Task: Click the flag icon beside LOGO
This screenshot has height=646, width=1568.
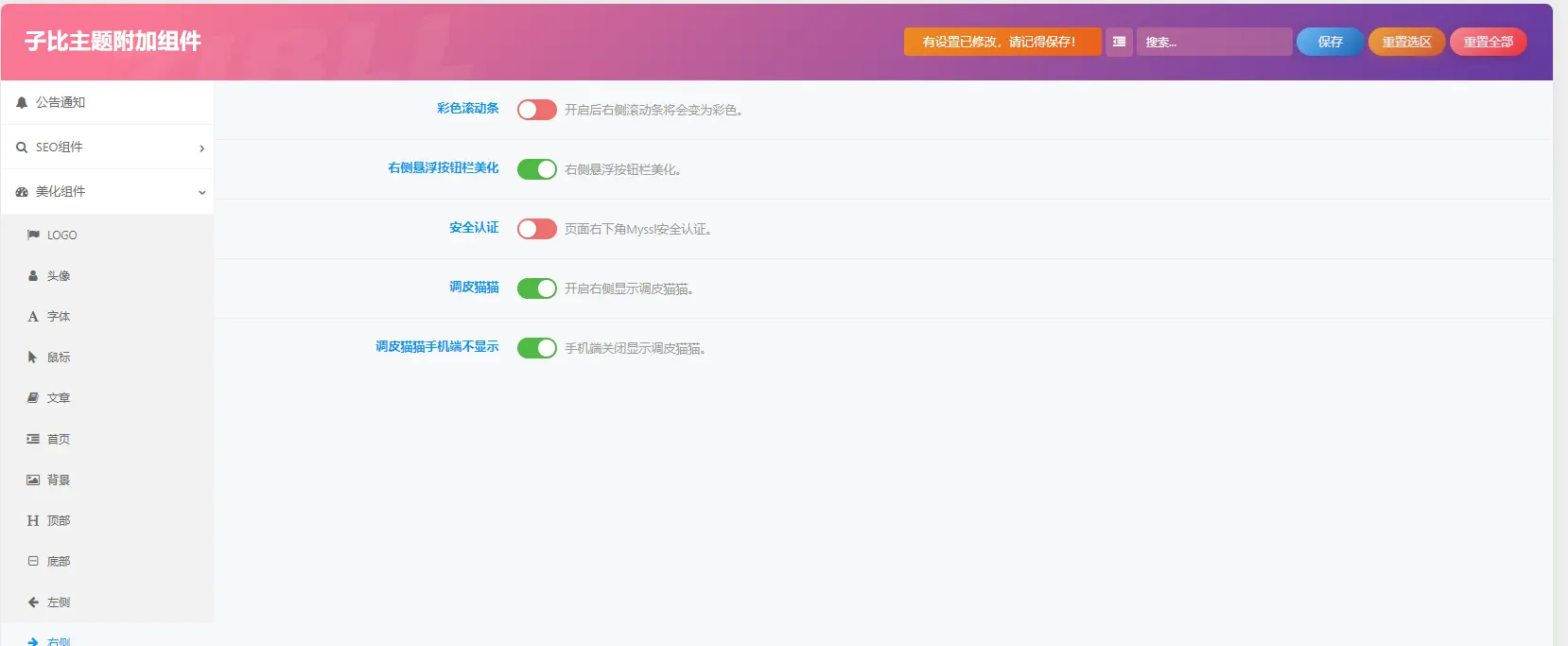Action: (x=33, y=235)
